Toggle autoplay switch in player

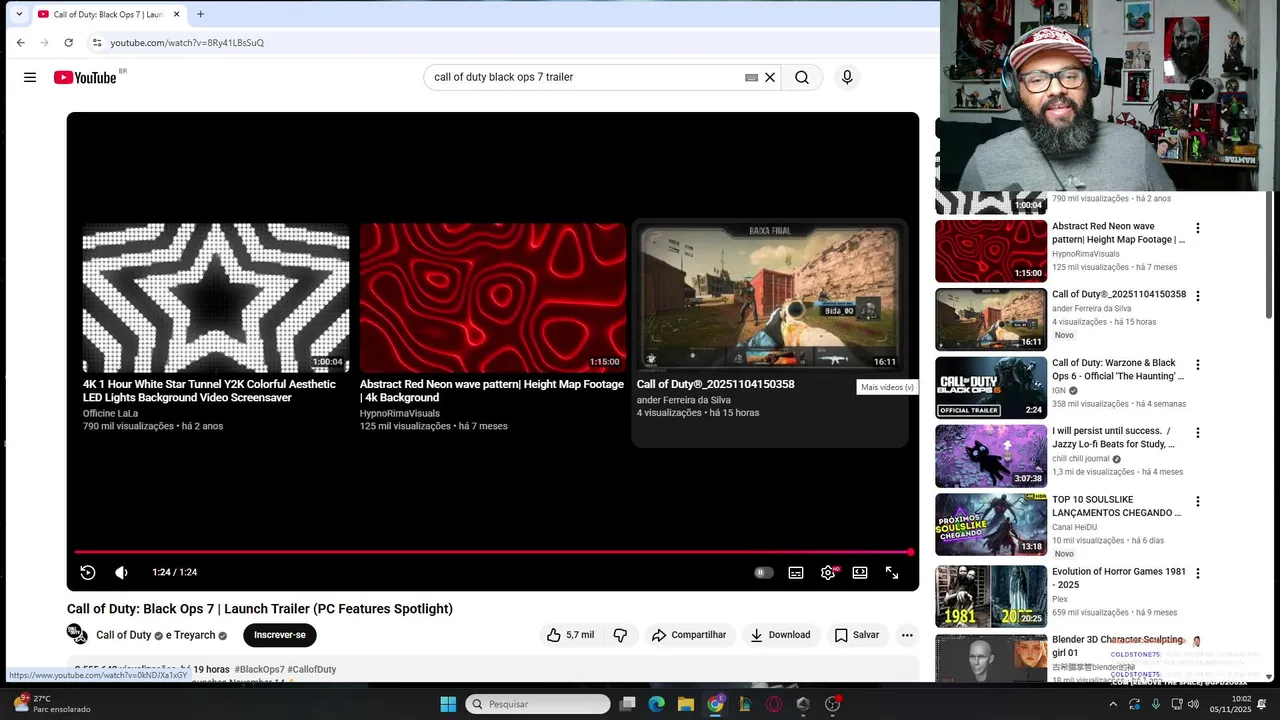pos(764,572)
